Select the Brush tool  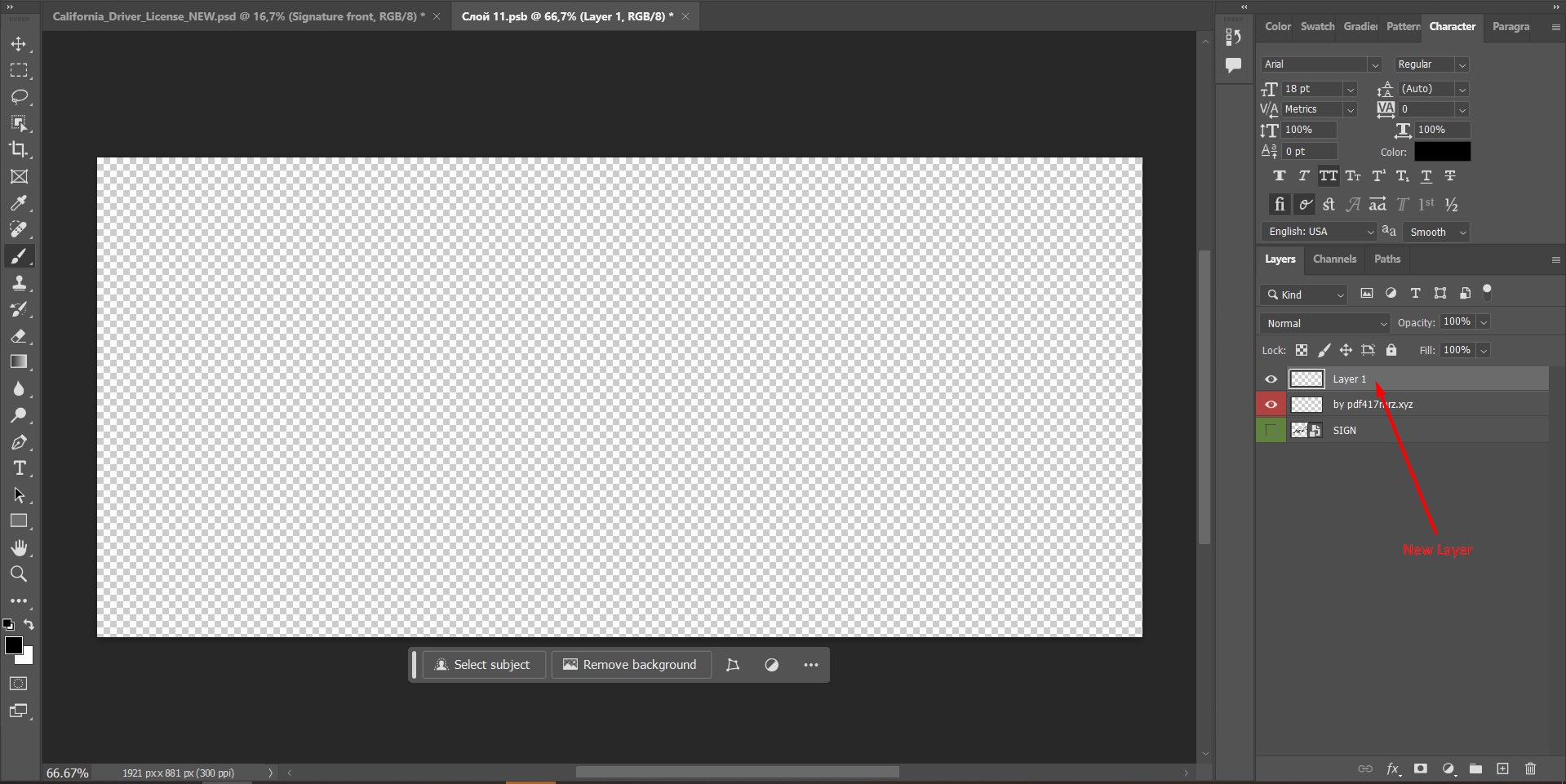[x=19, y=256]
